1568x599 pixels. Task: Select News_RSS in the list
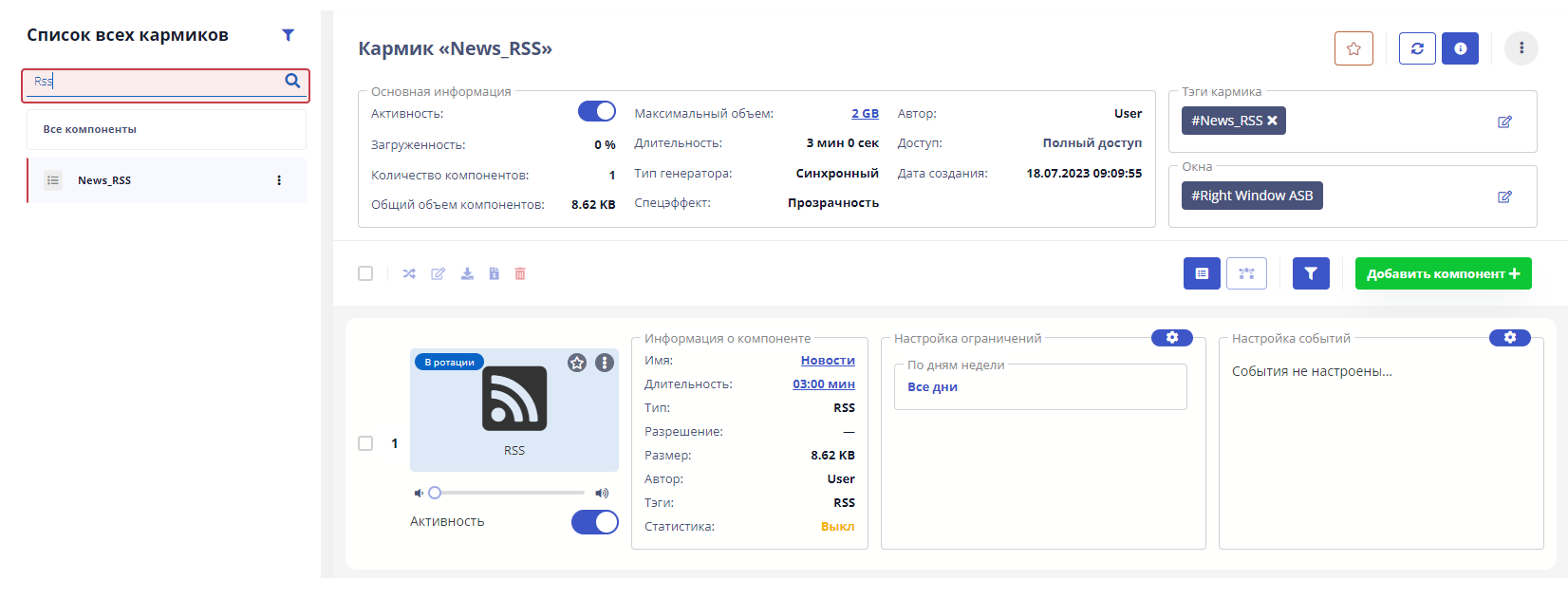click(x=104, y=180)
